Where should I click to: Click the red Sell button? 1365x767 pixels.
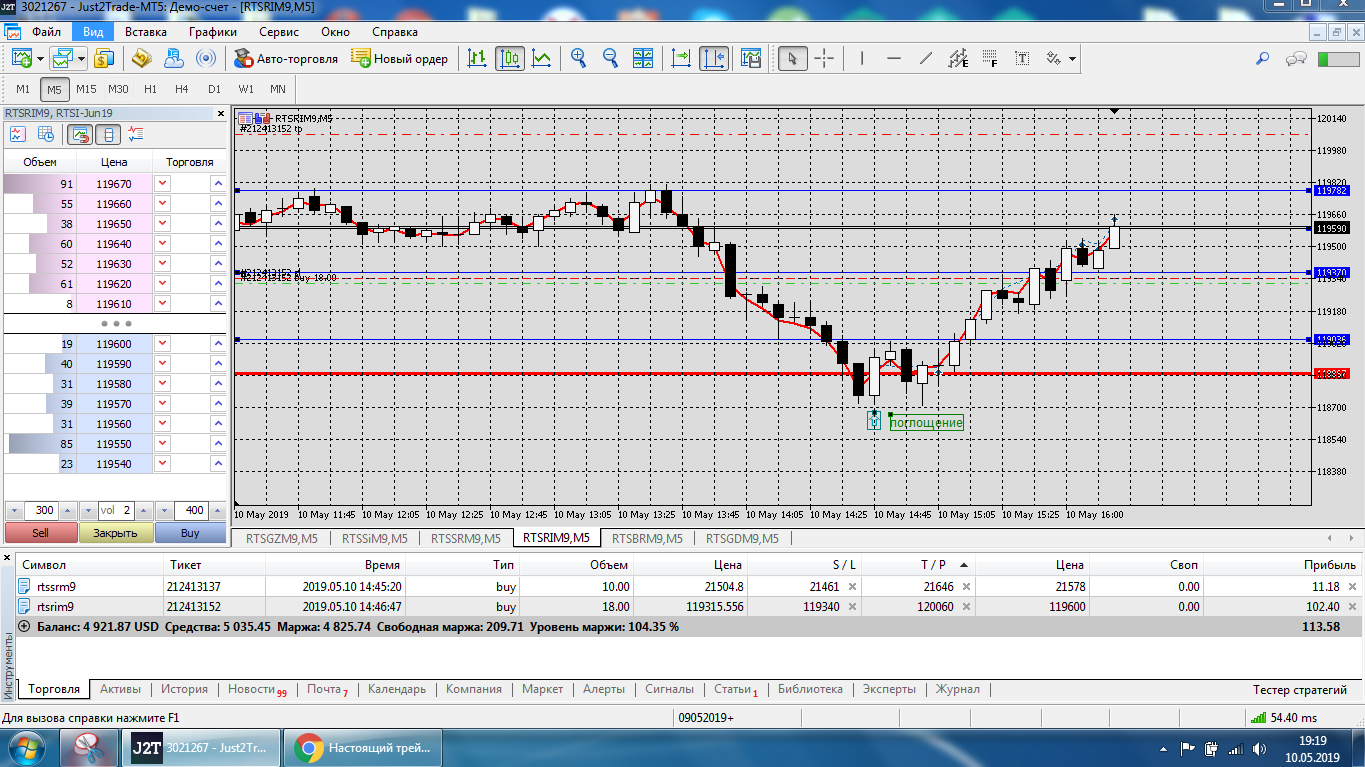click(41, 533)
